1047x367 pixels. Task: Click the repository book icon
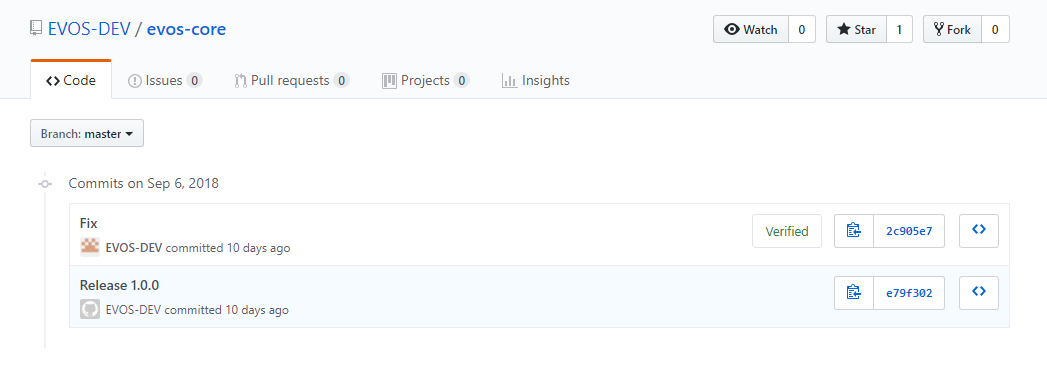pos(36,29)
